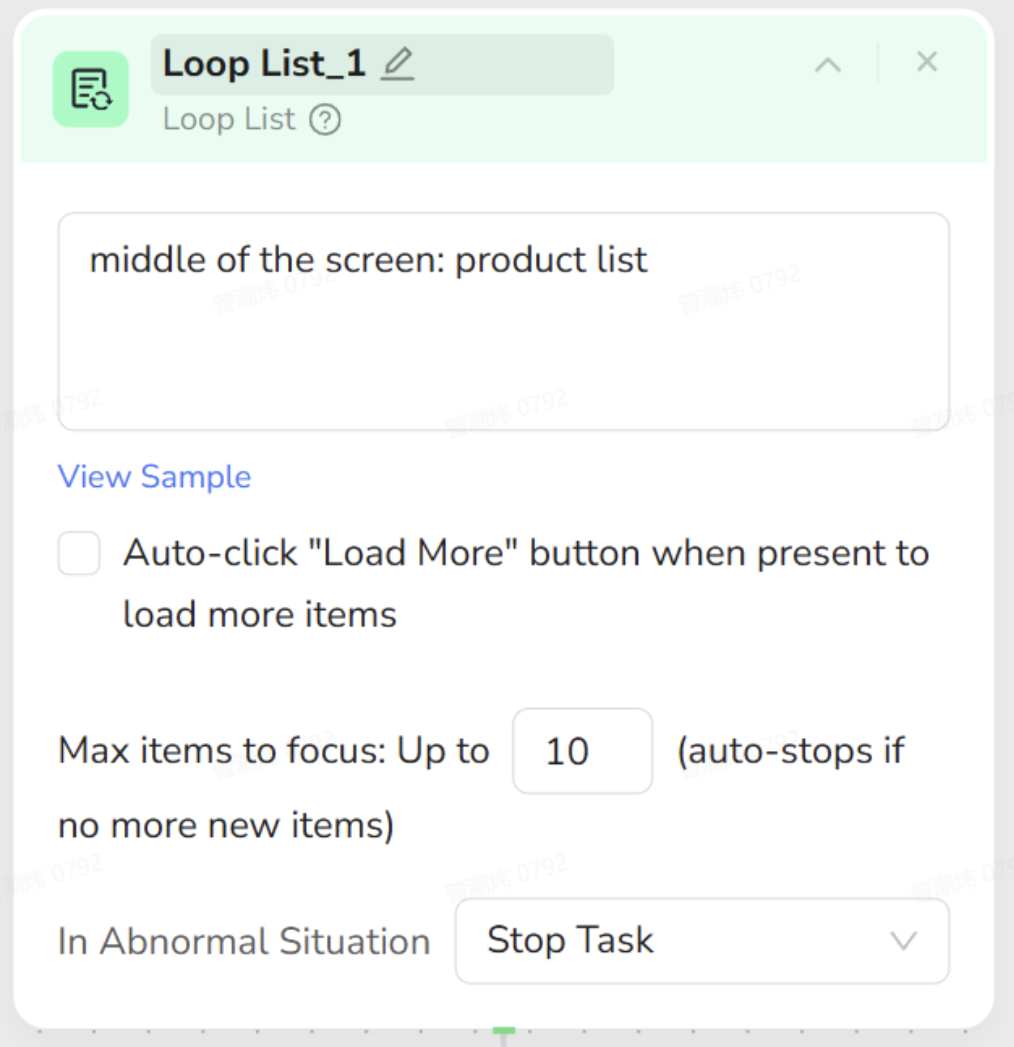Viewport: 1014px width, 1047px height.
Task: Click the empty area below the product list text
Action: click(x=503, y=370)
